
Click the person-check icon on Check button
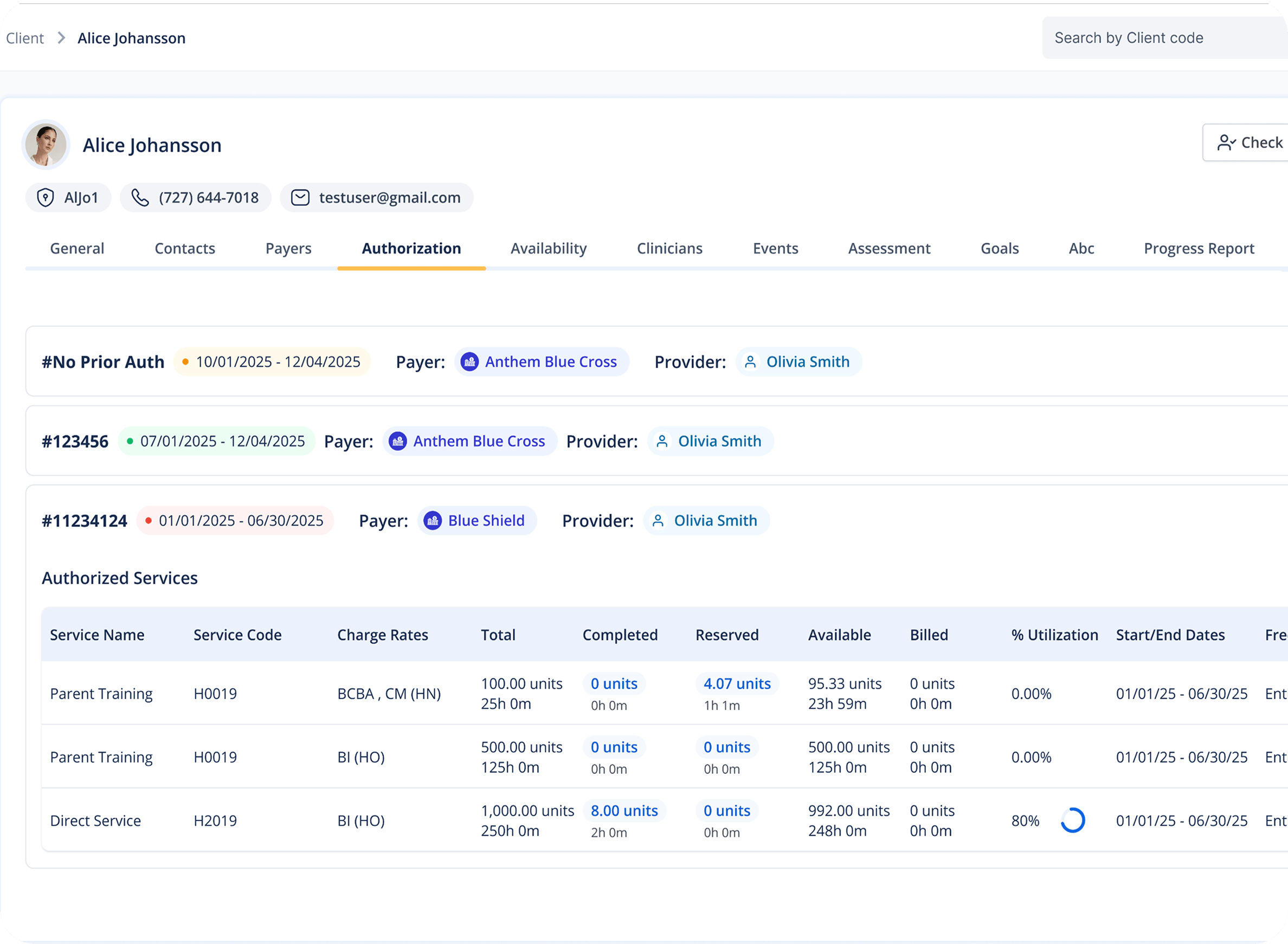tap(1226, 143)
